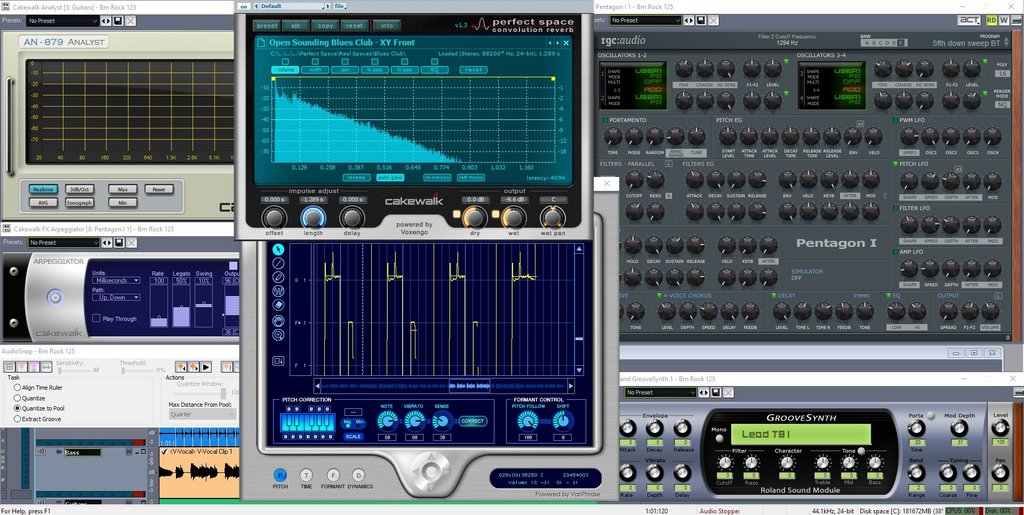Click the a|b compare button in Perfect Space

296,25
